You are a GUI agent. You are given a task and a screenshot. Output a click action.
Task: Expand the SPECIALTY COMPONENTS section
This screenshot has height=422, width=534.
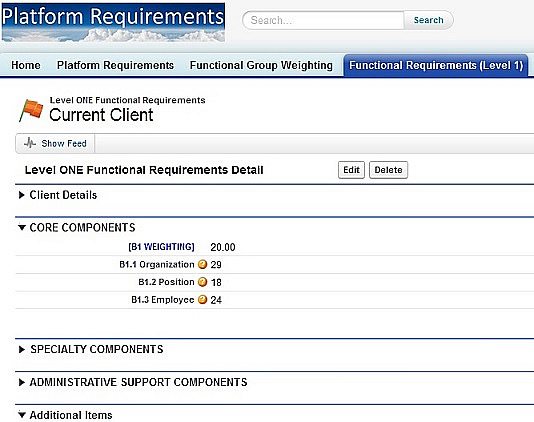(x=22, y=349)
